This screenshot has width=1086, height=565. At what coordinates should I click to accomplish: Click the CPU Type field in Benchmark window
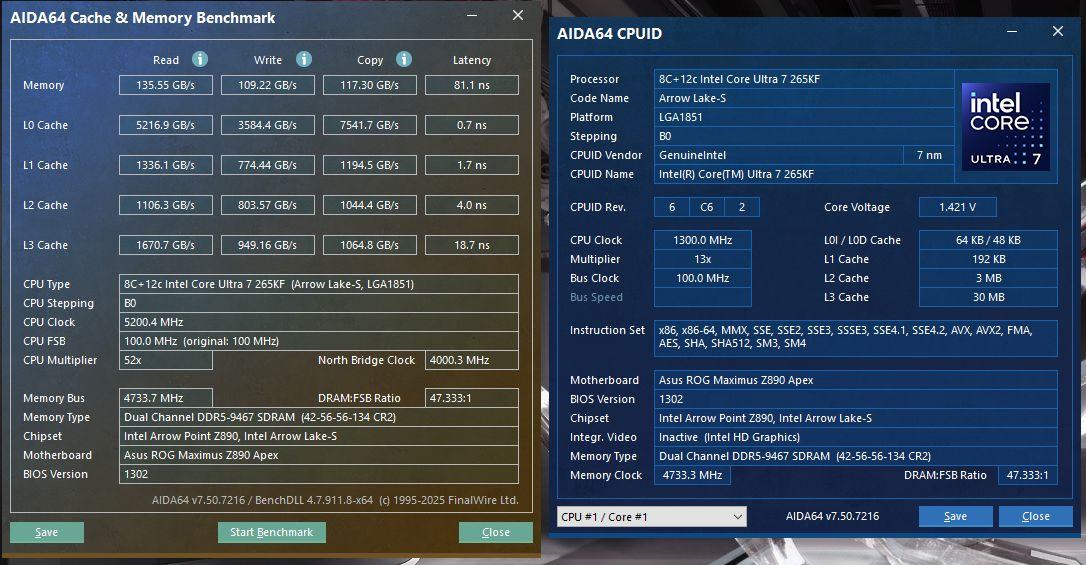tap(319, 284)
